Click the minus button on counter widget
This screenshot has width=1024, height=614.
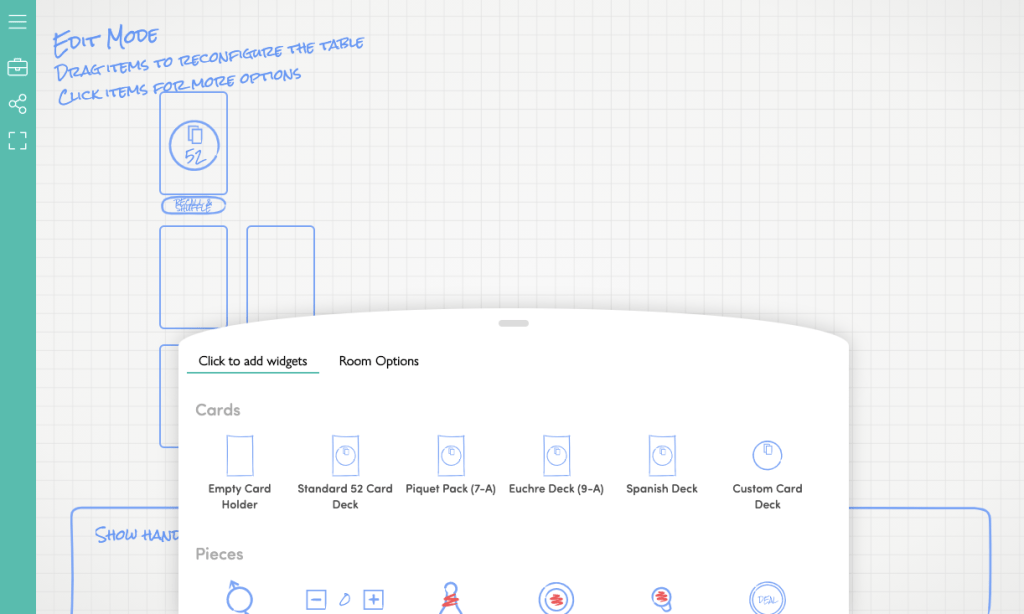[x=316, y=600]
